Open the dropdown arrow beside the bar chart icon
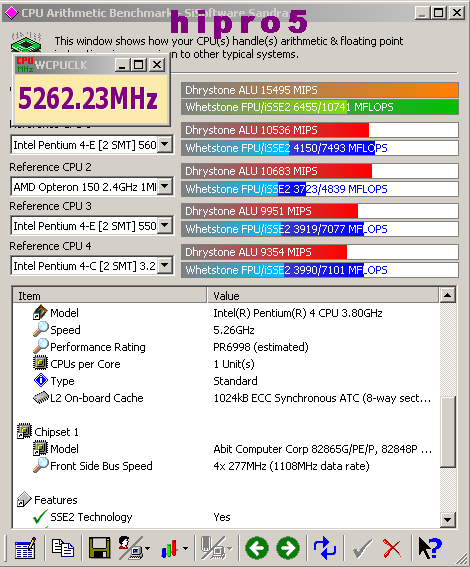470x567 pixels. point(185,549)
